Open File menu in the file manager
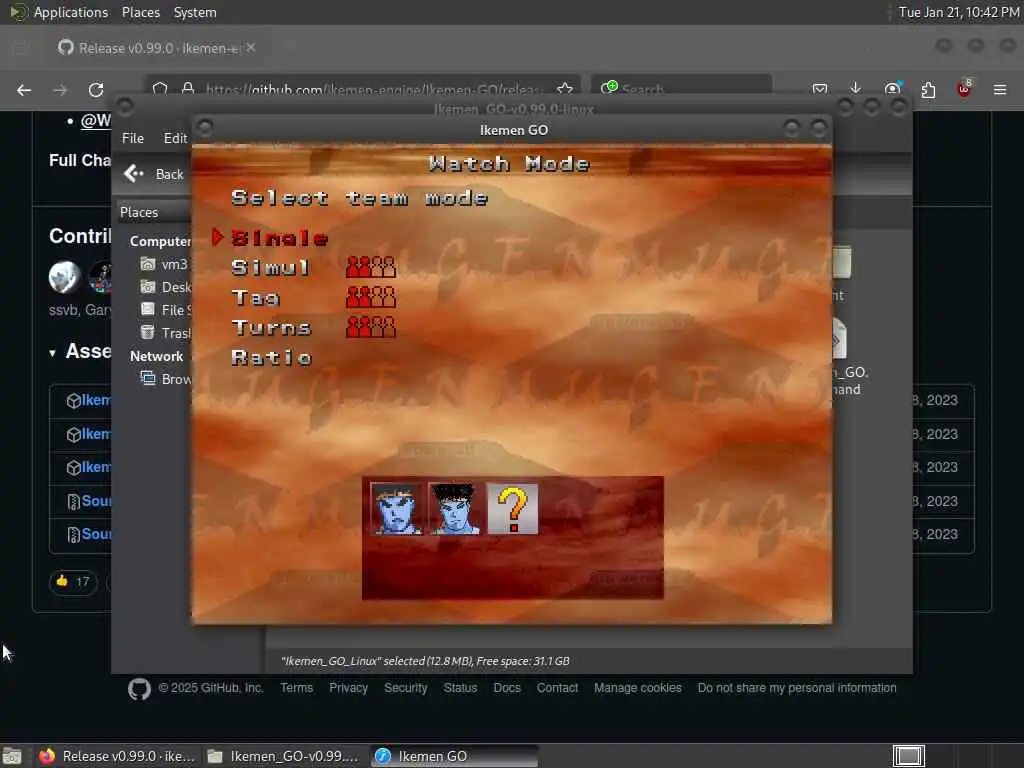Image resolution: width=1024 pixels, height=768 pixels. pyautogui.click(x=133, y=138)
